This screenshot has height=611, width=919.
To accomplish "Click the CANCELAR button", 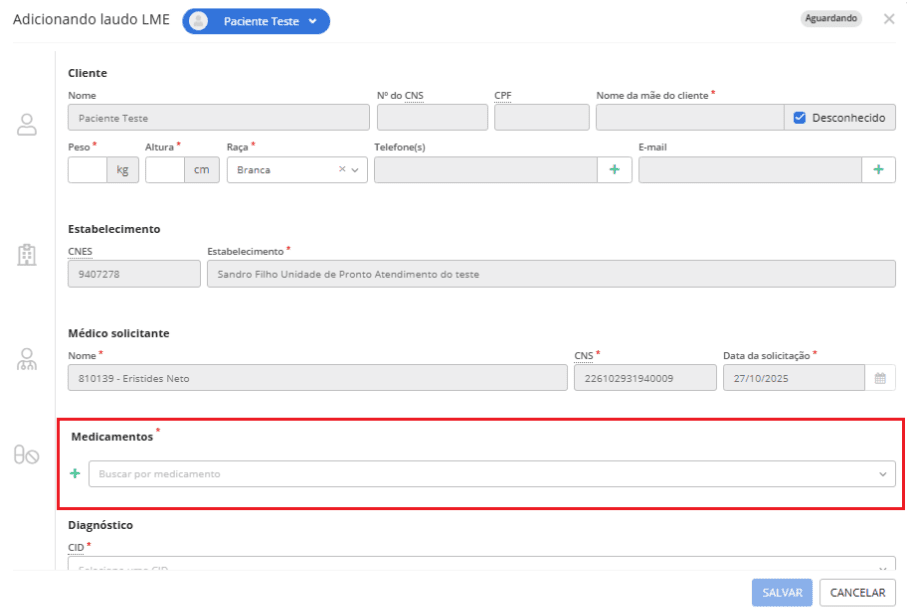I will [x=857, y=592].
